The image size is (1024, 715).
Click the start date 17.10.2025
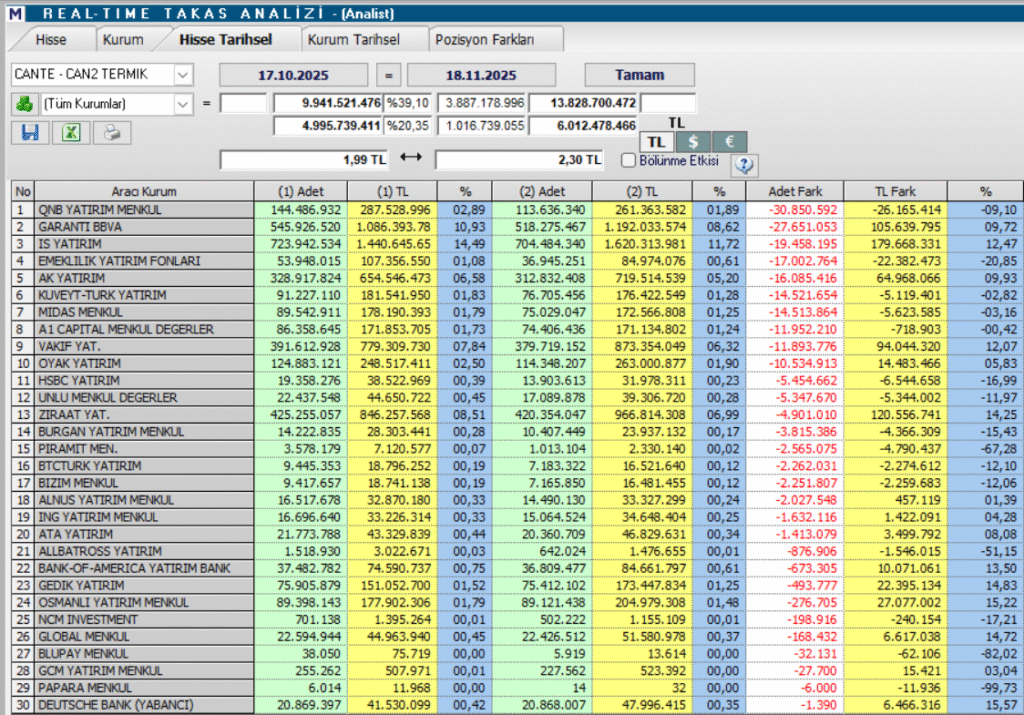[x=292, y=75]
